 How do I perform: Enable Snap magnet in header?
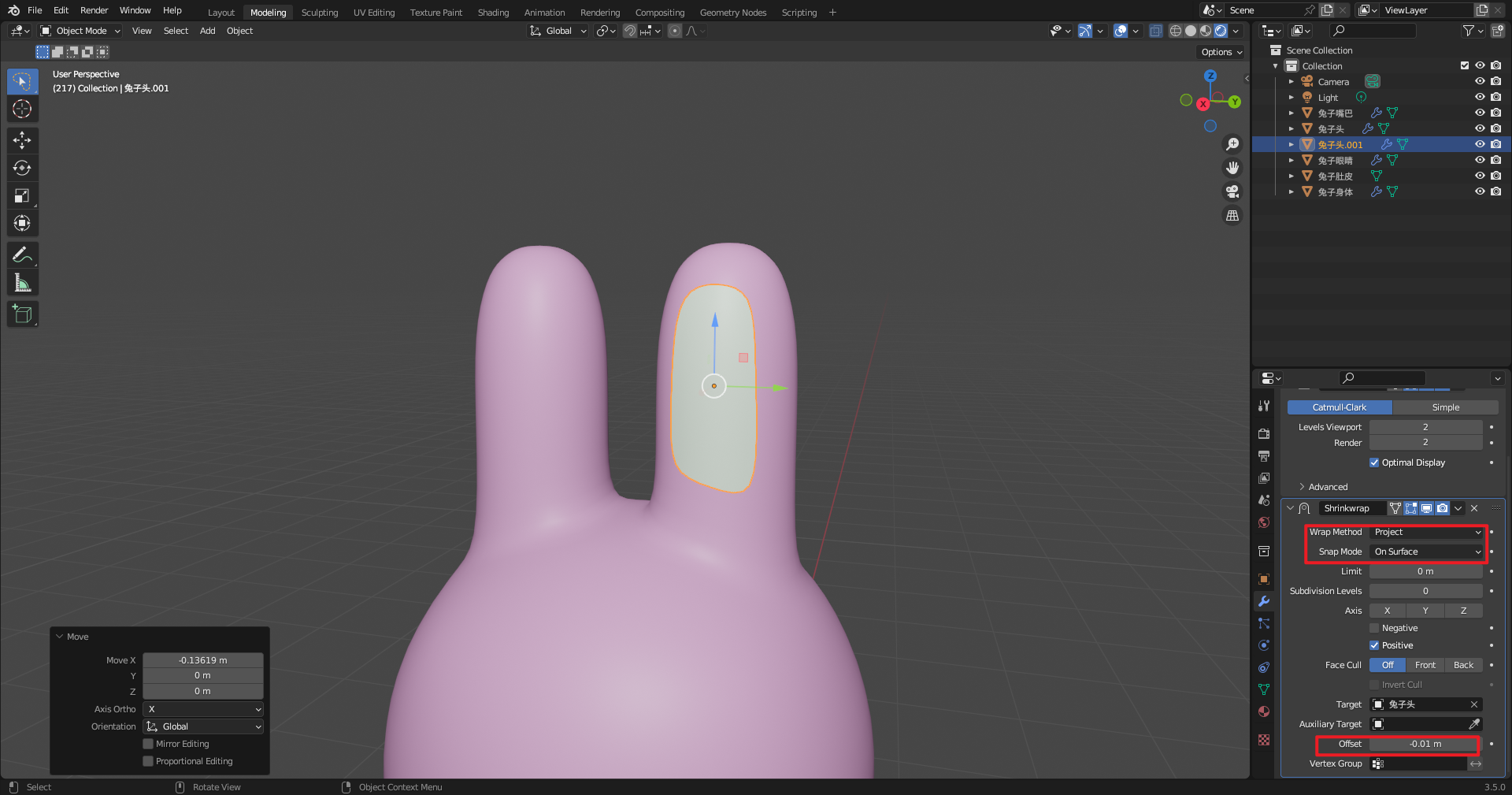(630, 31)
